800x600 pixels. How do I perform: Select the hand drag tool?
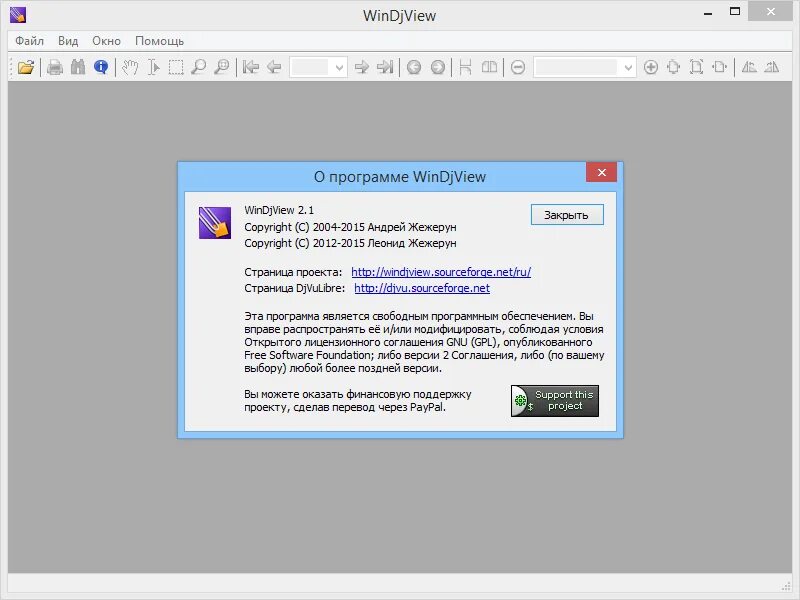click(130, 67)
